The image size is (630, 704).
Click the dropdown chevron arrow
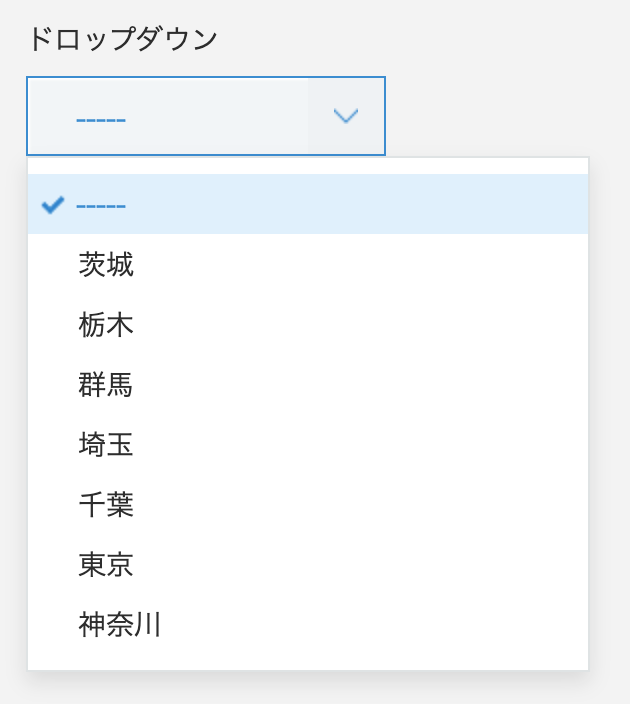click(346, 116)
